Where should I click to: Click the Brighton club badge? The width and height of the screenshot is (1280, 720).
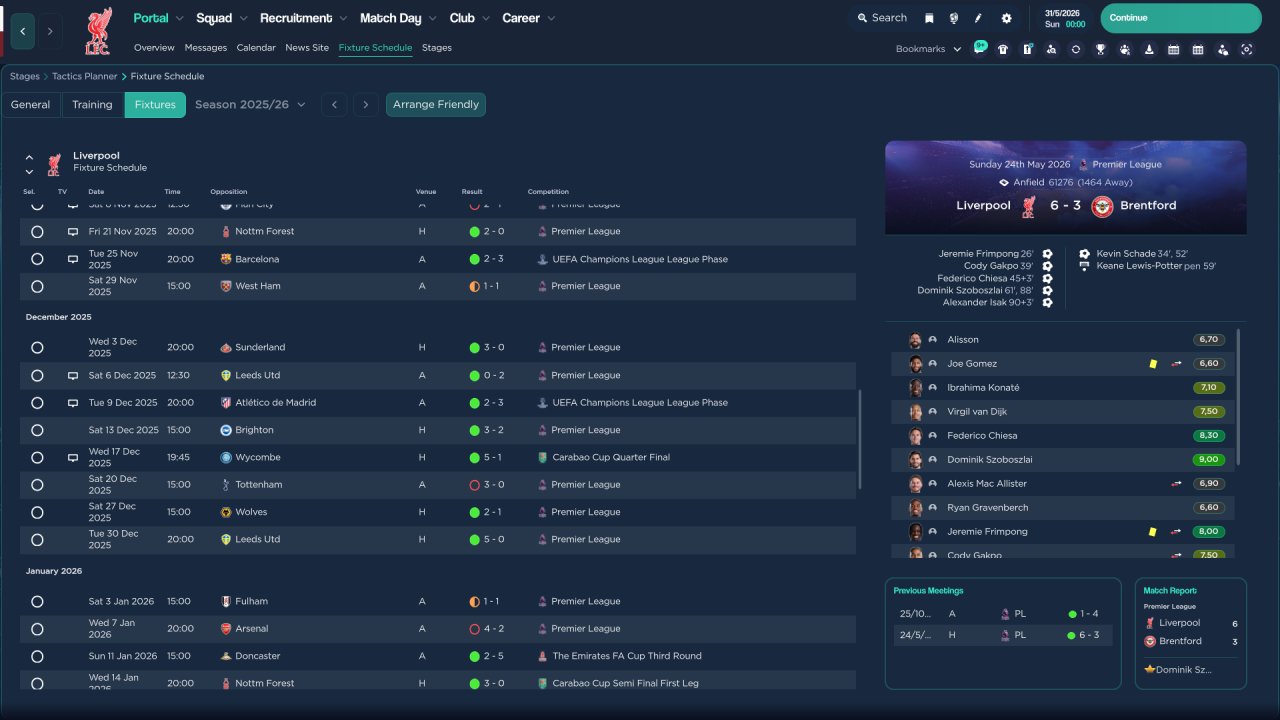click(226, 430)
